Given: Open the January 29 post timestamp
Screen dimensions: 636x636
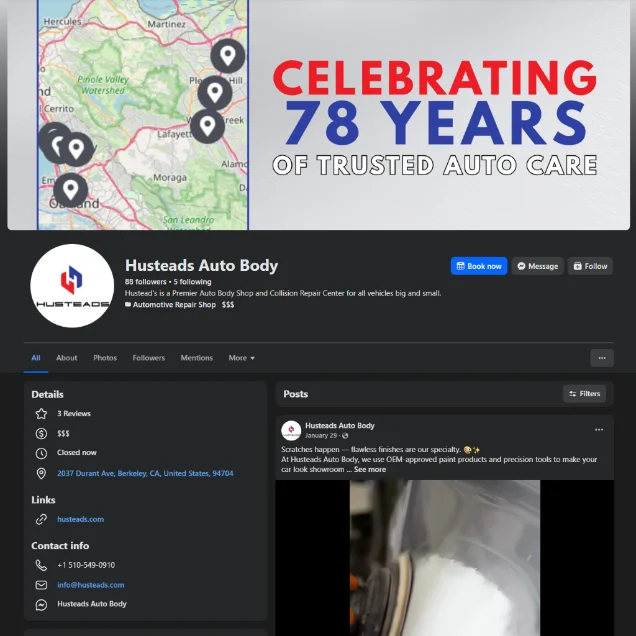Looking at the screenshot, I should click(x=321, y=436).
